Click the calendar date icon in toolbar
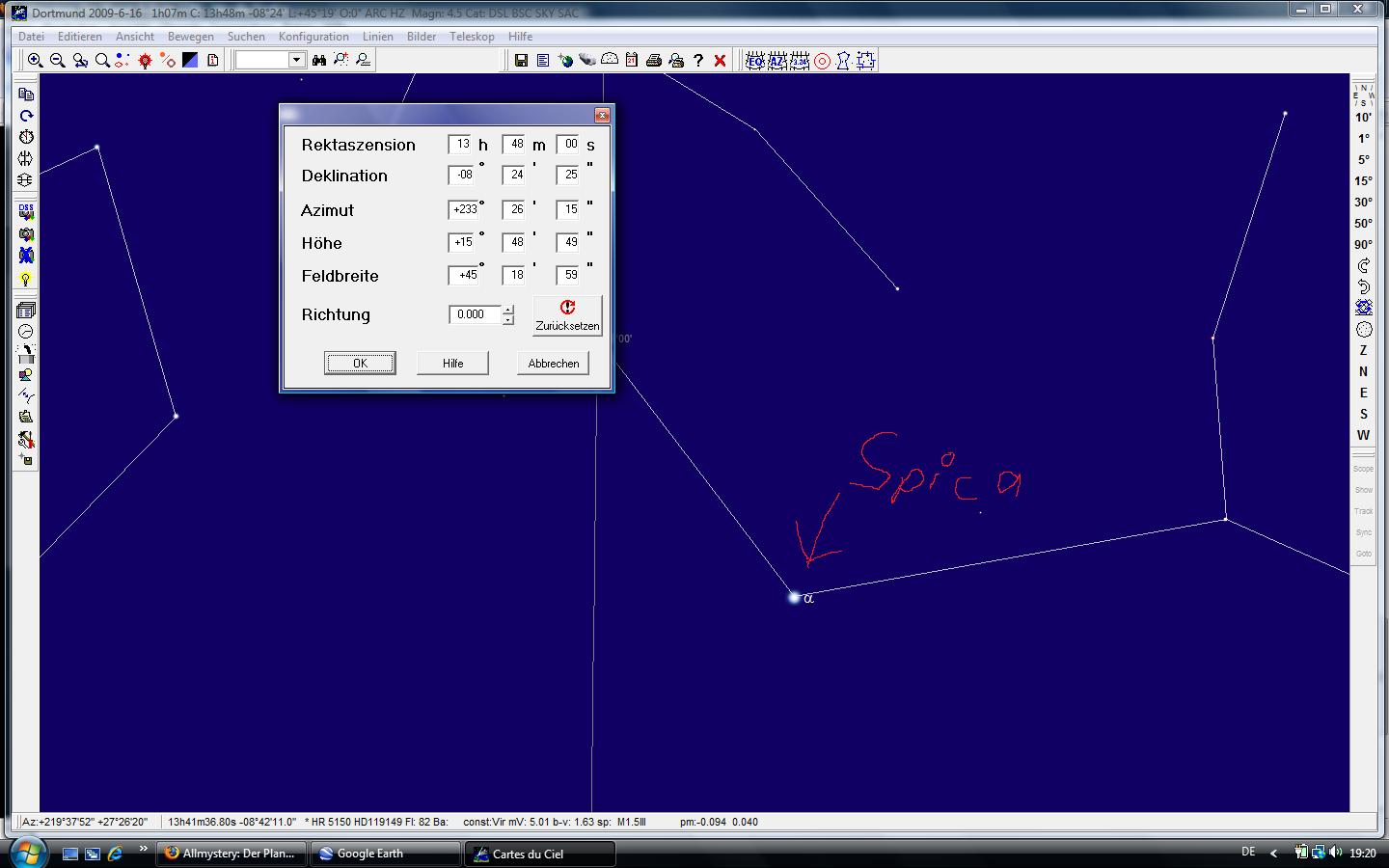This screenshot has width=1389, height=868. click(632, 60)
